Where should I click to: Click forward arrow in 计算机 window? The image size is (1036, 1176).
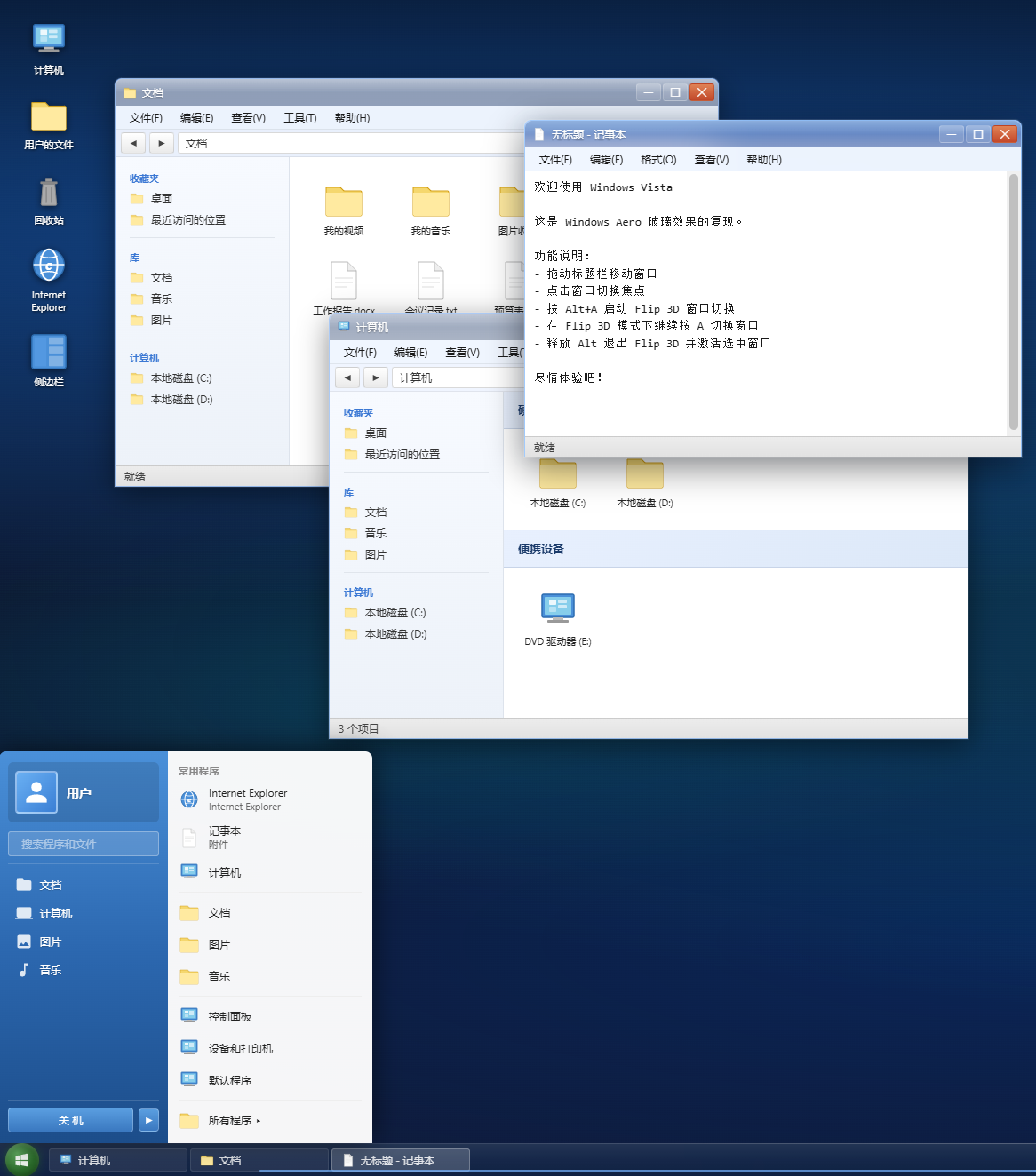click(x=376, y=377)
